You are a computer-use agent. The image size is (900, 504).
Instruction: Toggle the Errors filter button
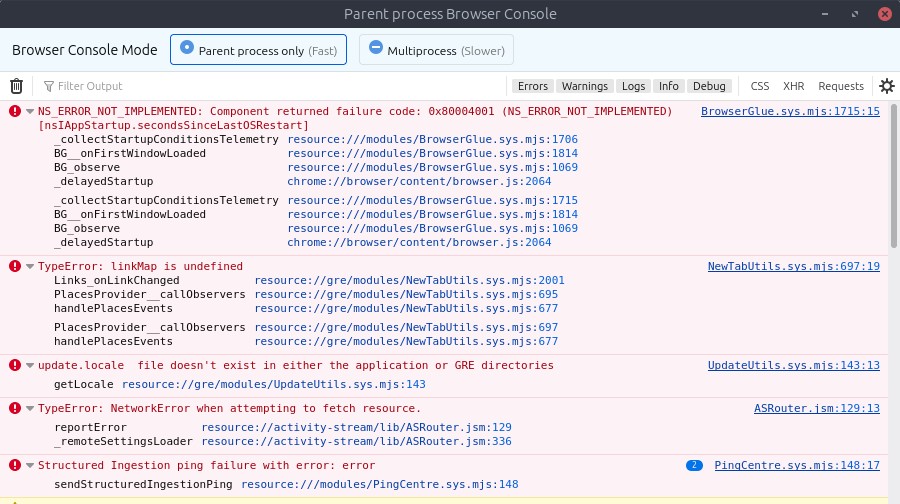533,86
